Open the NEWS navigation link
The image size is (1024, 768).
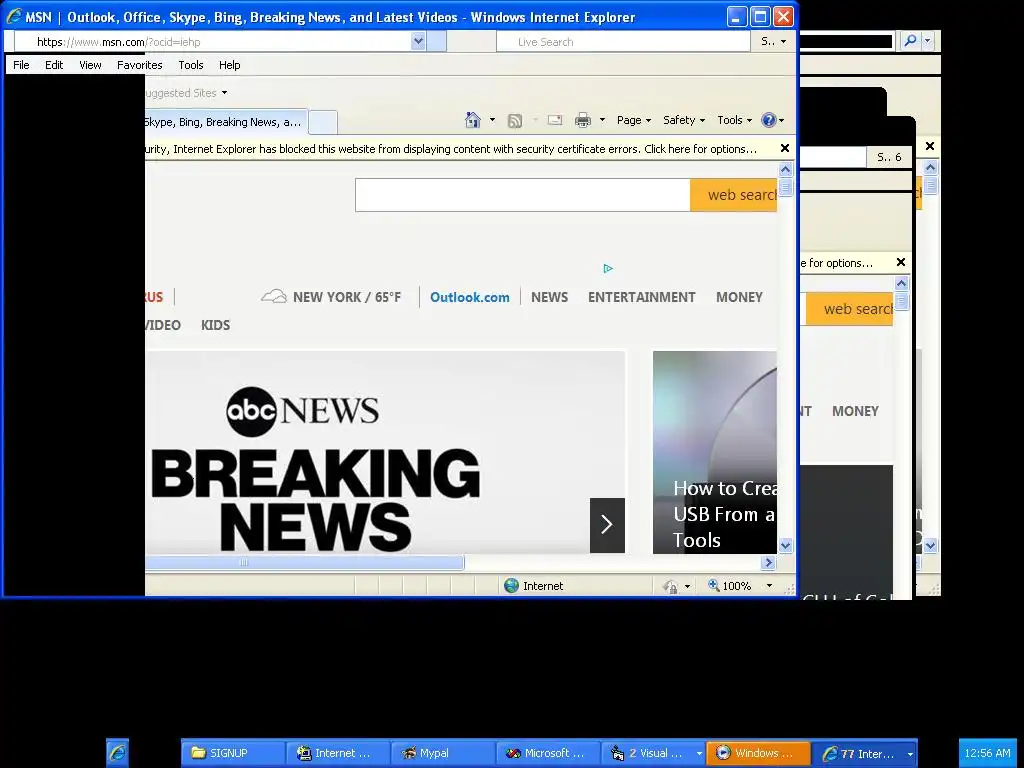549,297
